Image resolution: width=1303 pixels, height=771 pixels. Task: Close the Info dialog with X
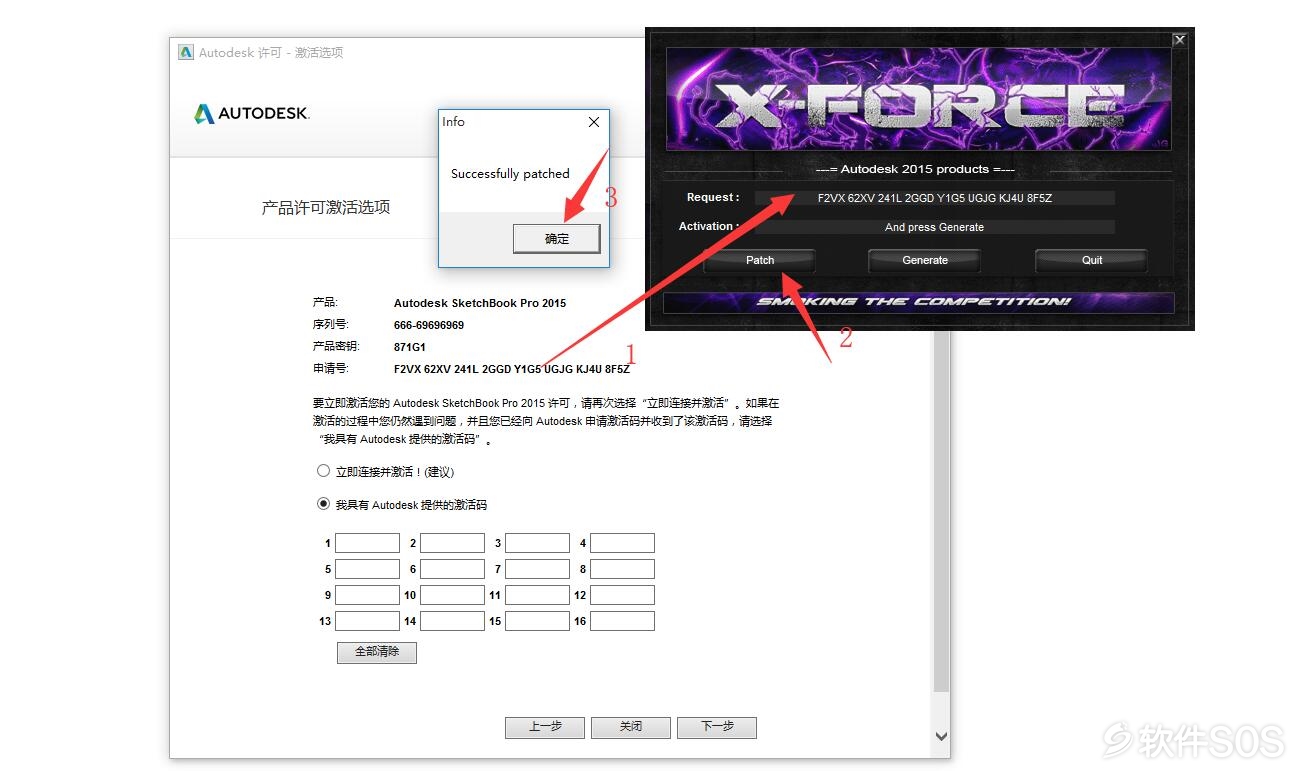pos(593,122)
